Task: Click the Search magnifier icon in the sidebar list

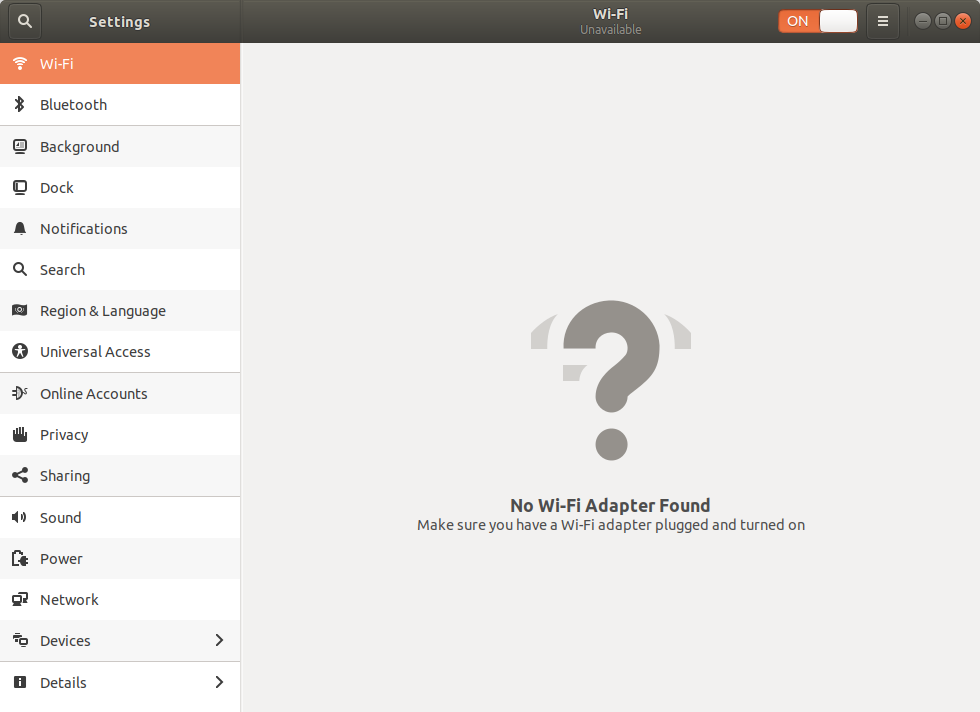Action: pos(20,269)
